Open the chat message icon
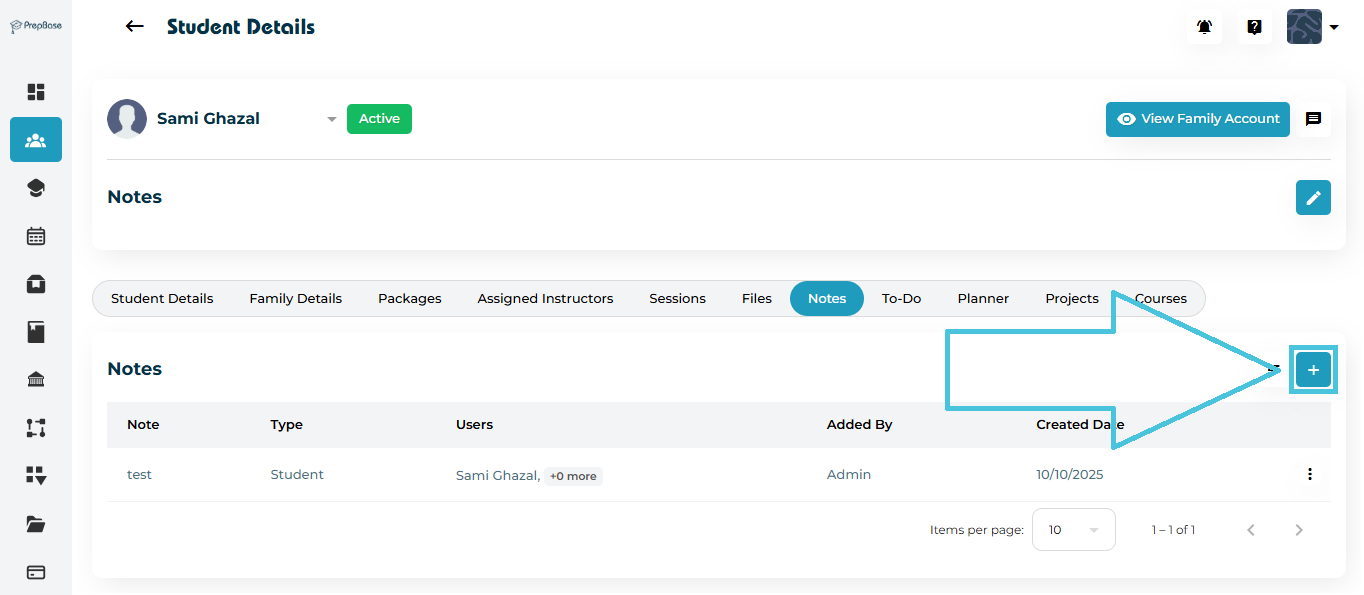Image resolution: width=1364 pixels, height=595 pixels. coord(1313,119)
